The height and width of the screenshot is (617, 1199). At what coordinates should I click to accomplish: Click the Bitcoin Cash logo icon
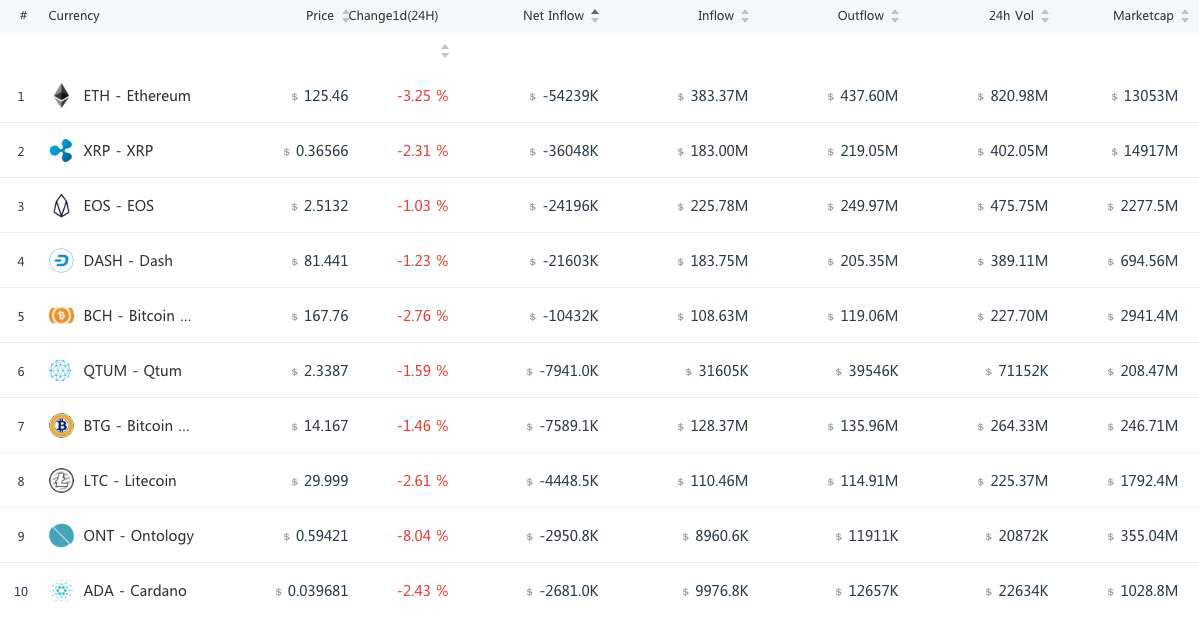(61, 316)
